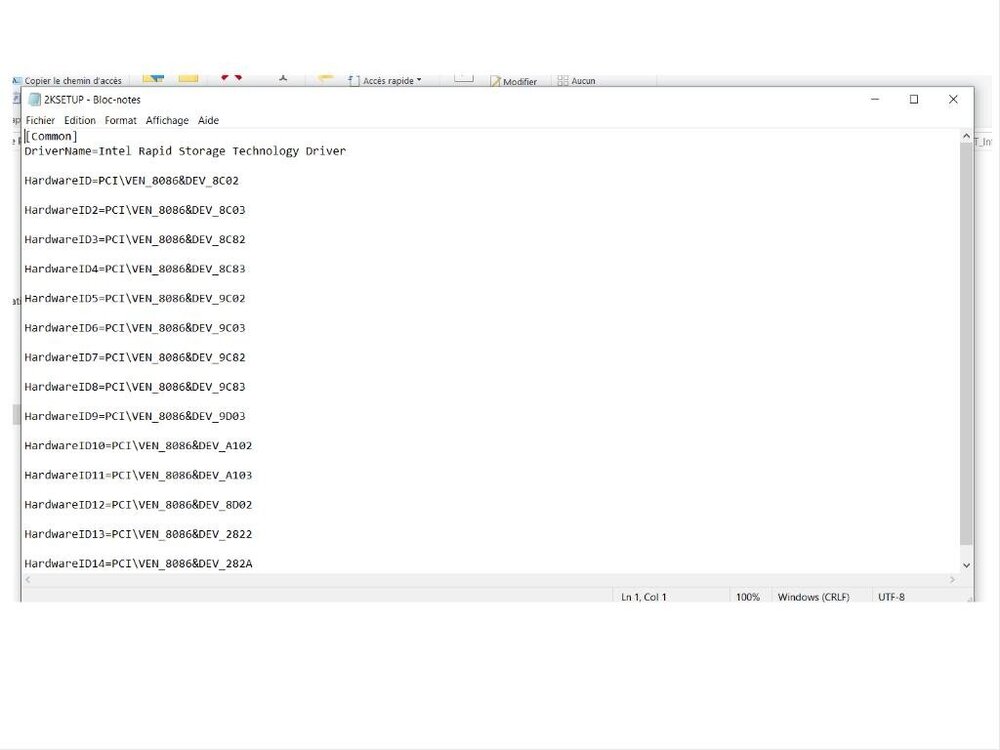Open the Aide menu
The image size is (1000, 750).
[x=208, y=120]
